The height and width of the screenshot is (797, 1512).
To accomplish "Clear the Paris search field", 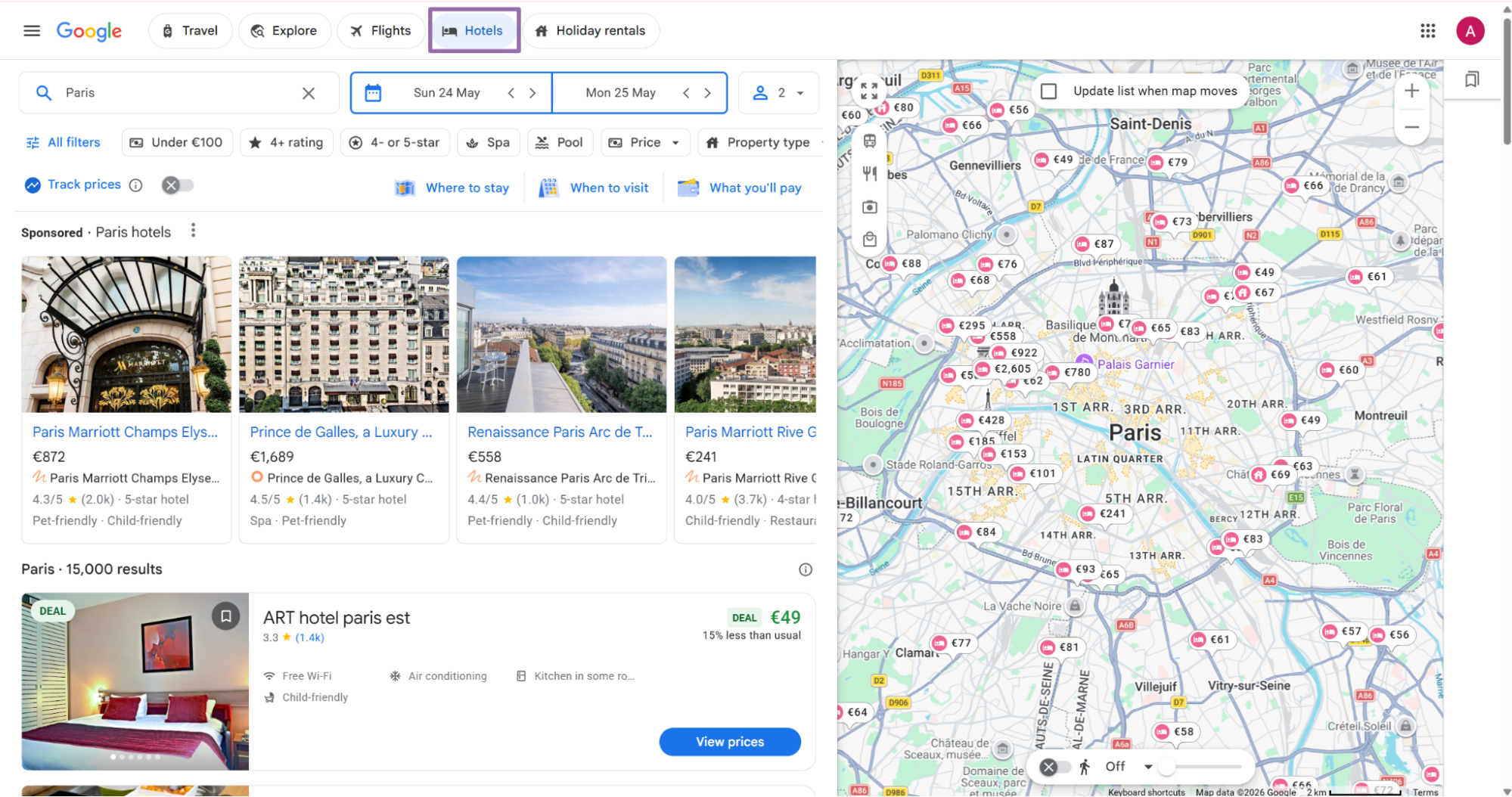I will coord(309,93).
